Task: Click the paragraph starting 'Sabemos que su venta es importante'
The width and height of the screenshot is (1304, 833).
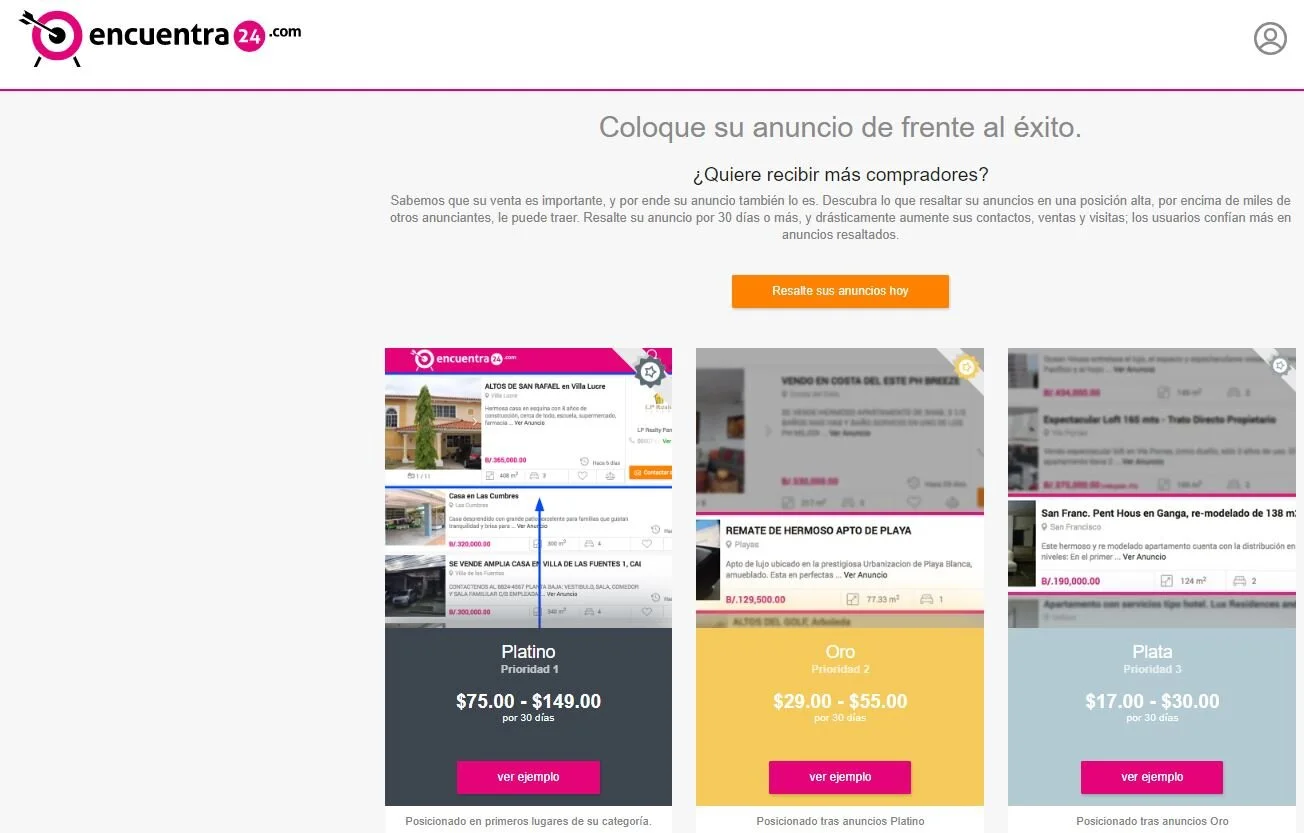Action: pyautogui.click(x=840, y=218)
